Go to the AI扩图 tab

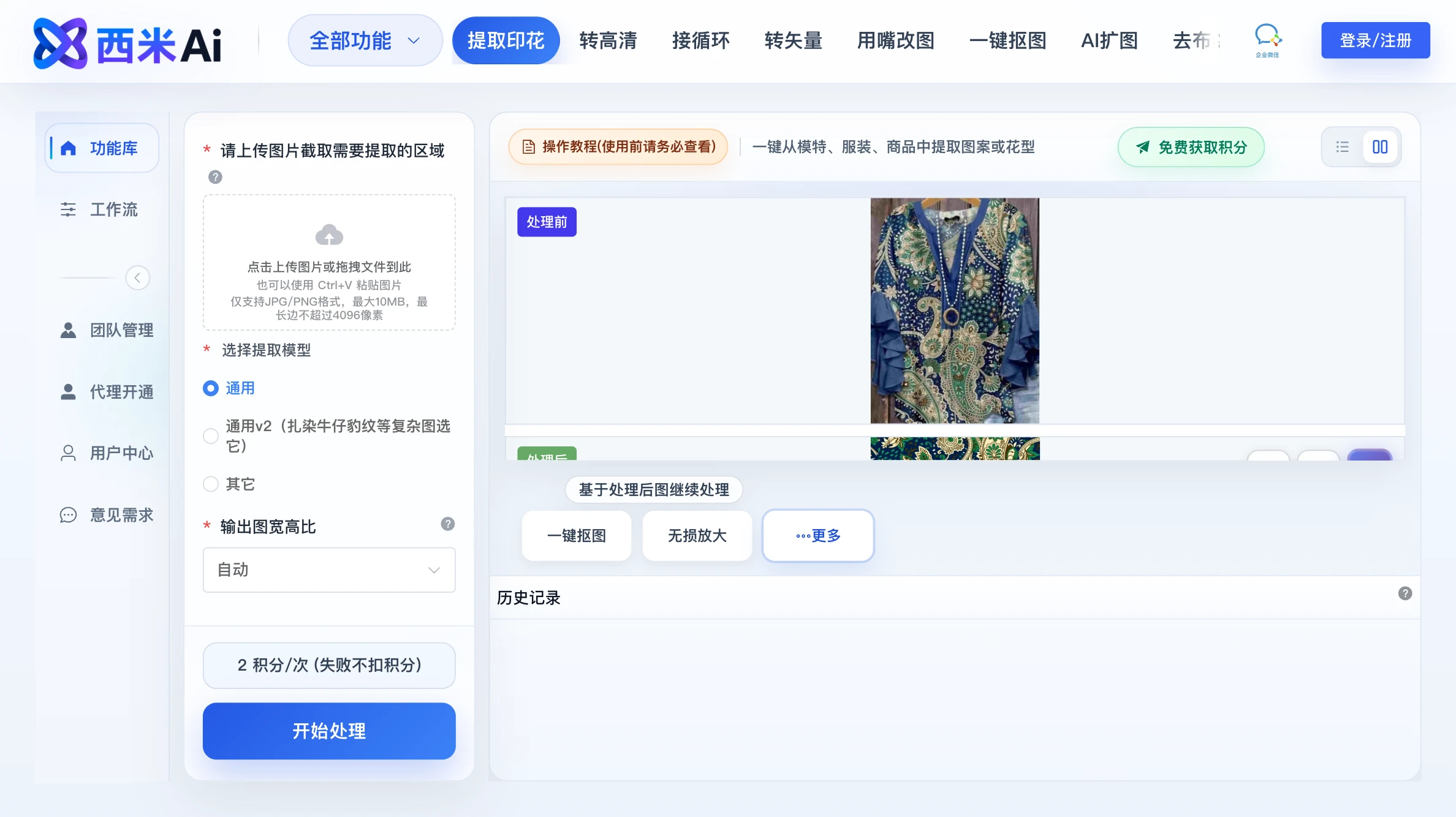coord(1109,41)
